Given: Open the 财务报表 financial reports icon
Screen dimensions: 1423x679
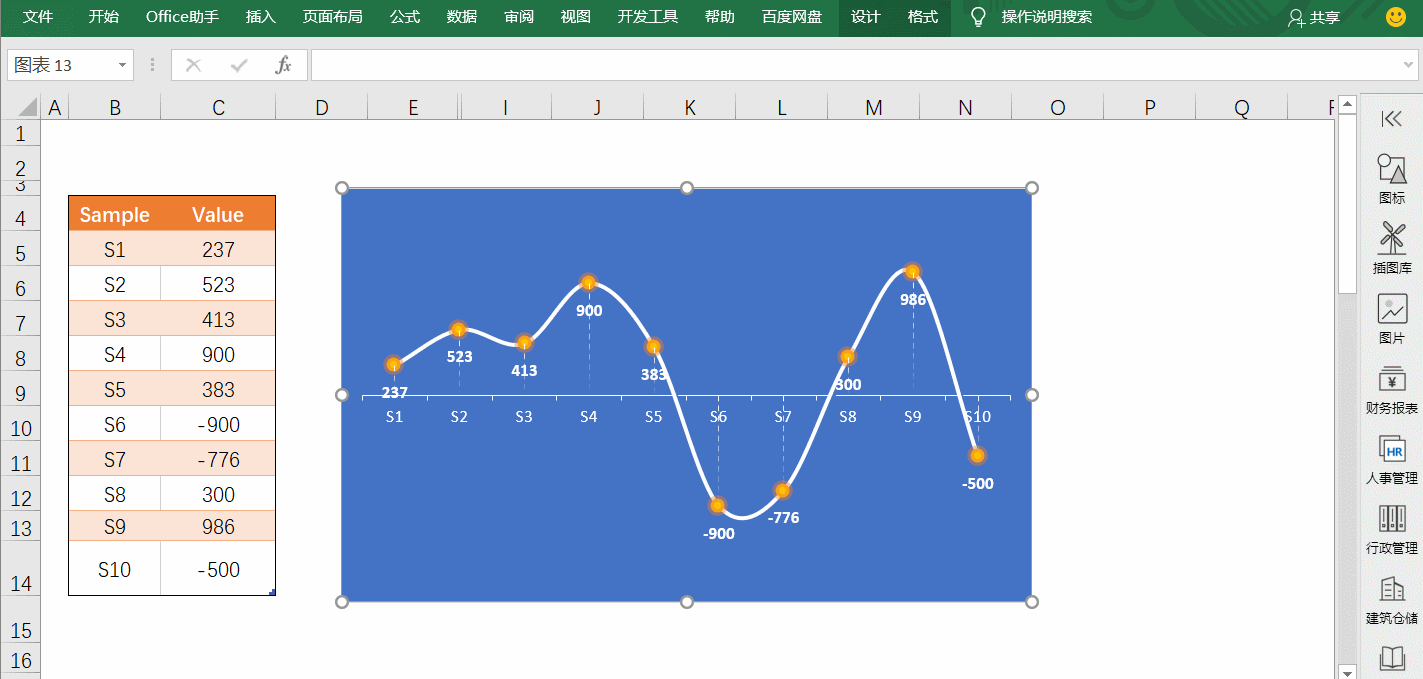Looking at the screenshot, I should (x=1391, y=379).
